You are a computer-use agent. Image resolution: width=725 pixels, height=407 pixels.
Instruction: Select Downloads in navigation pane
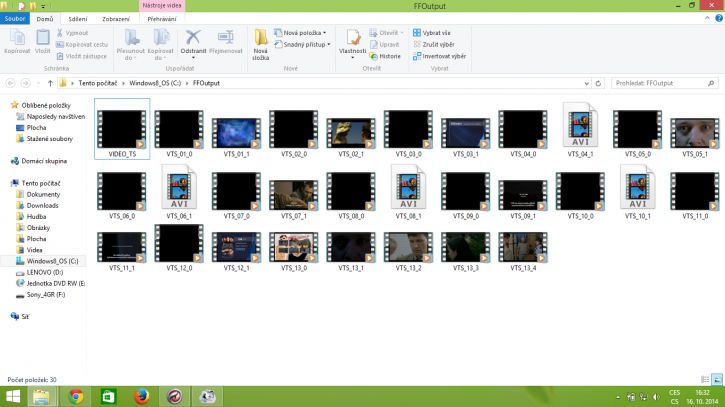pyautogui.click(x=42, y=205)
